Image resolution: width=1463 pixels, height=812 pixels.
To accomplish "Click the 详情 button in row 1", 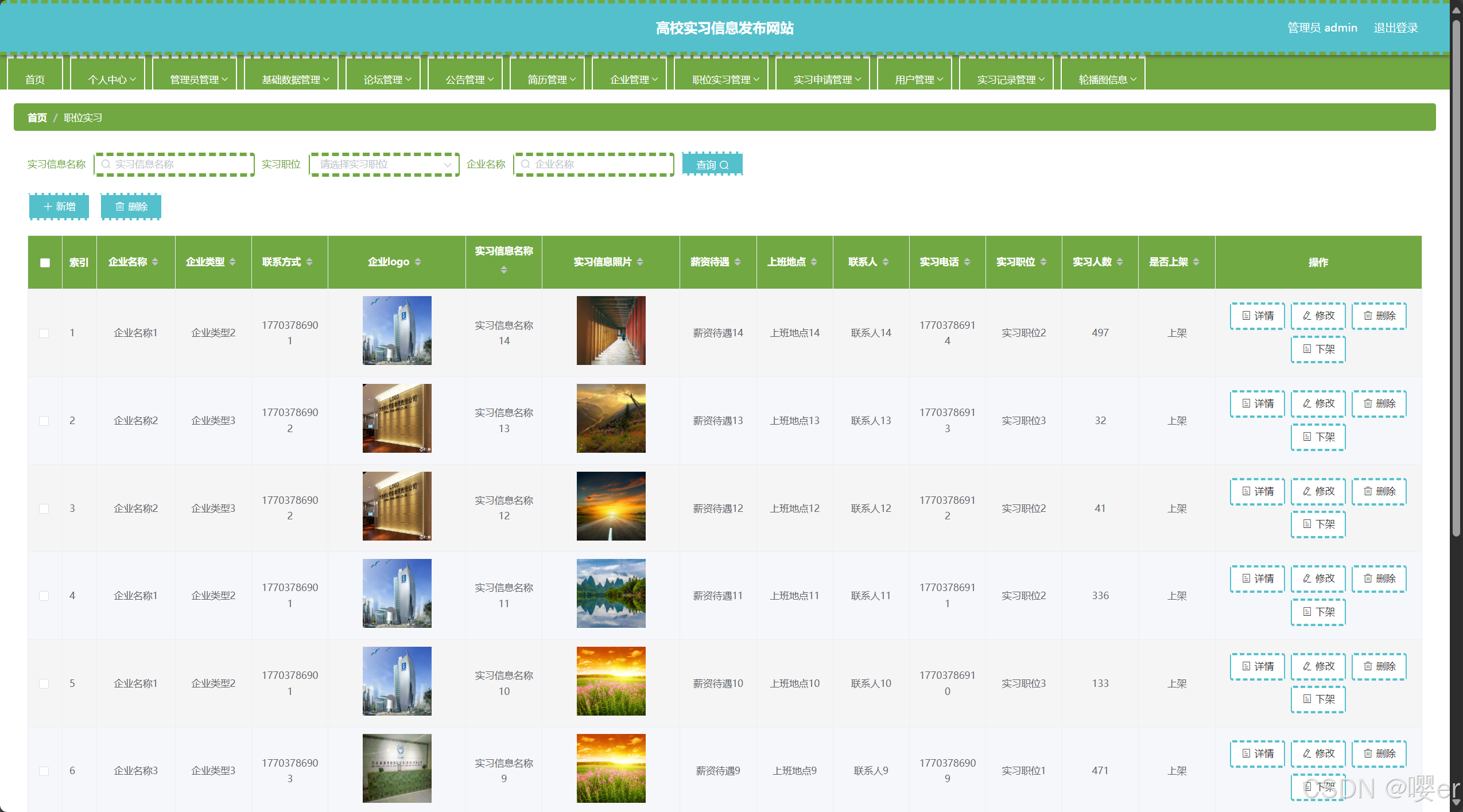I will pyautogui.click(x=1257, y=316).
